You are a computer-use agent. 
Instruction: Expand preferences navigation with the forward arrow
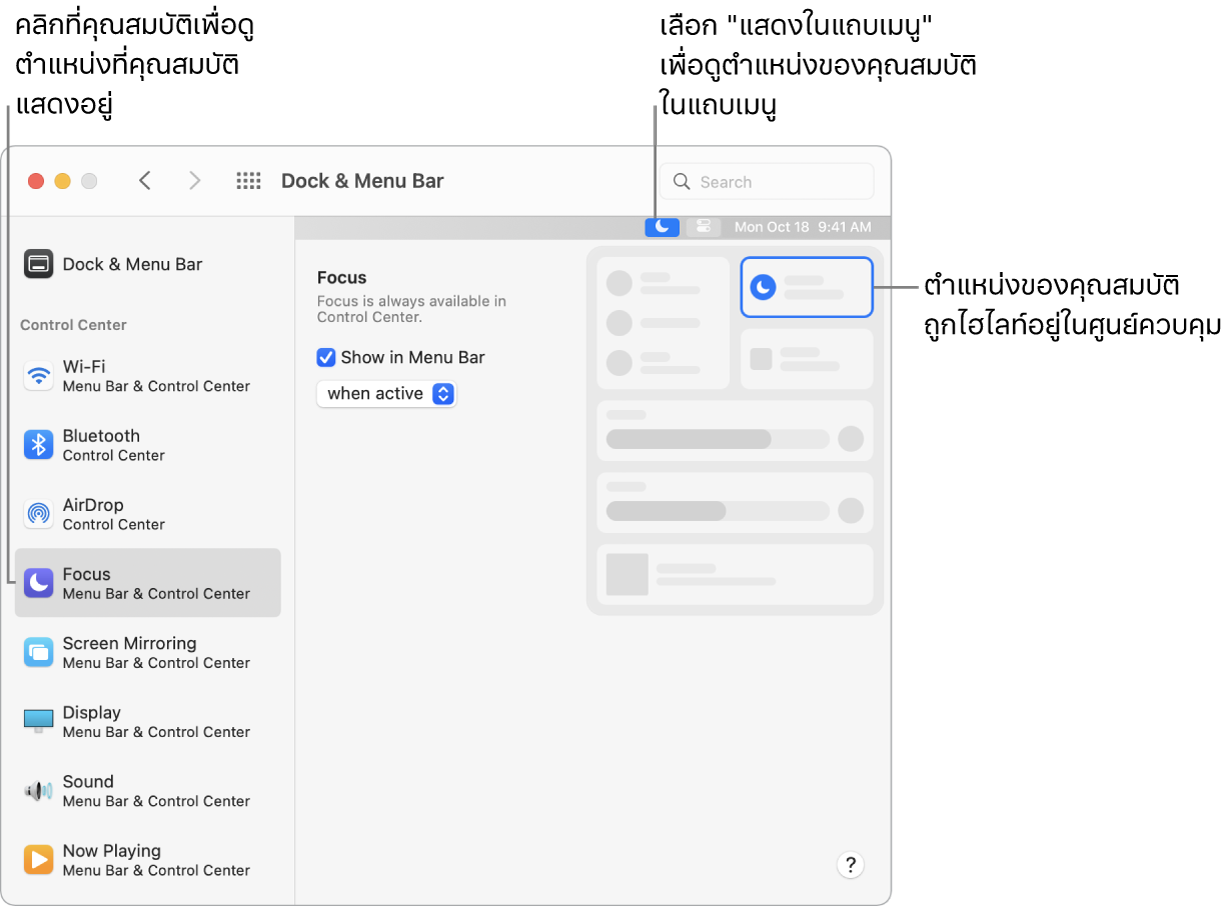pos(195,181)
